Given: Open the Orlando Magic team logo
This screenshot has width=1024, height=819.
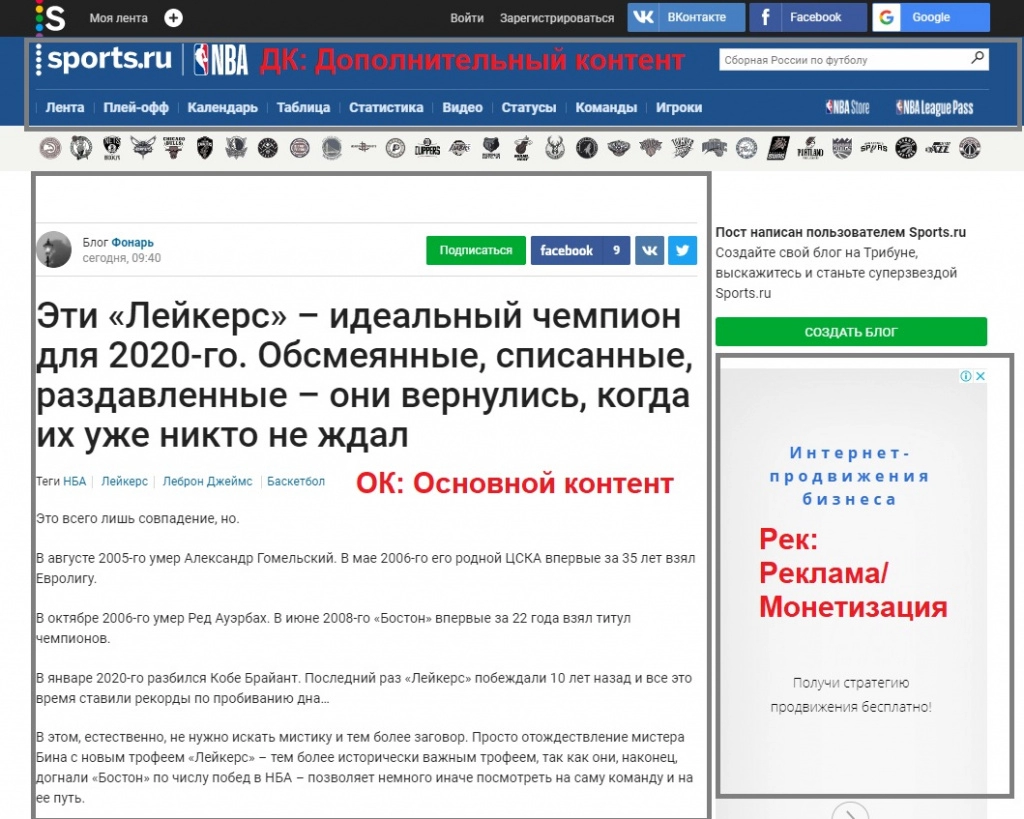Looking at the screenshot, I should [x=714, y=148].
